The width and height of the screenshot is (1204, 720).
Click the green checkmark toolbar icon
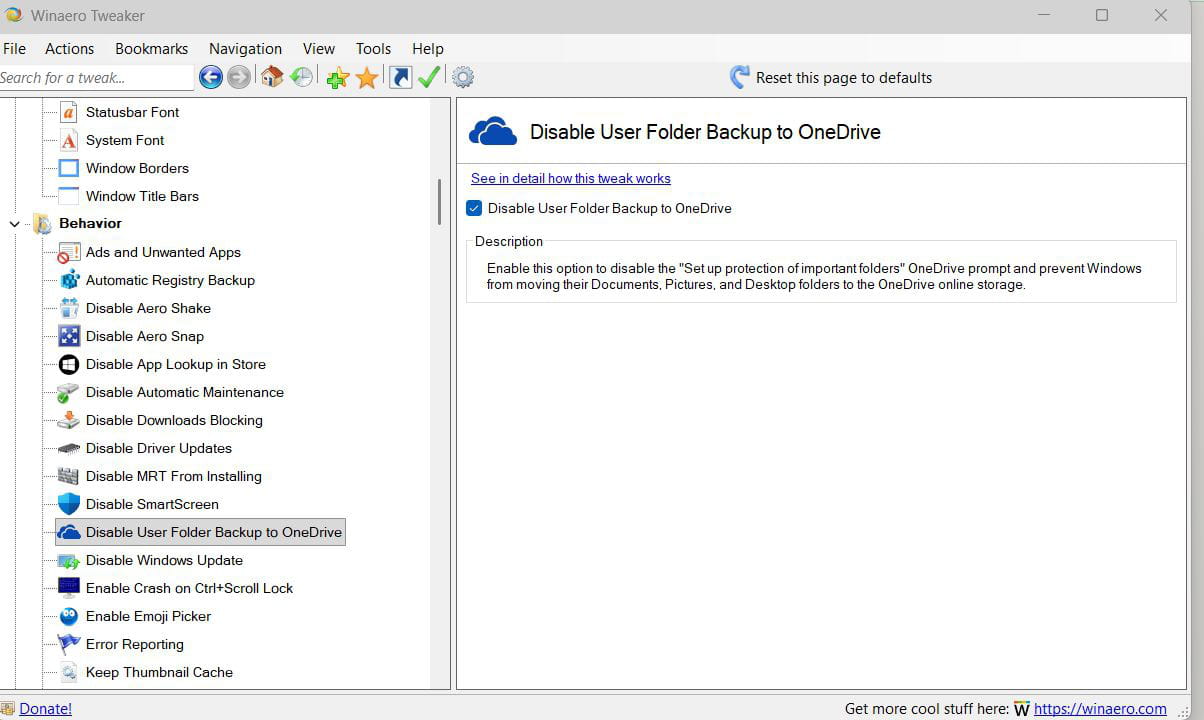coord(429,77)
